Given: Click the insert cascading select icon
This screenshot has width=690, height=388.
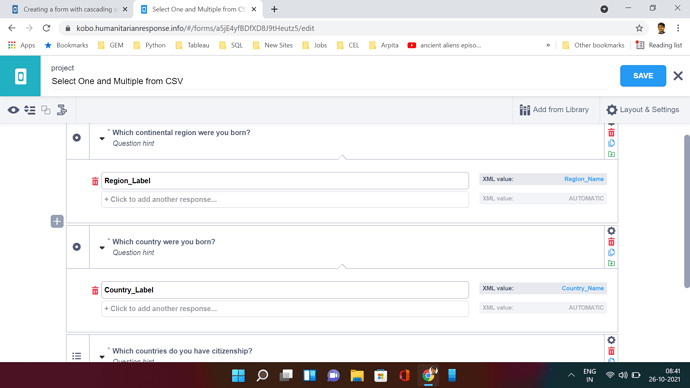Looking at the screenshot, I should pos(62,110).
